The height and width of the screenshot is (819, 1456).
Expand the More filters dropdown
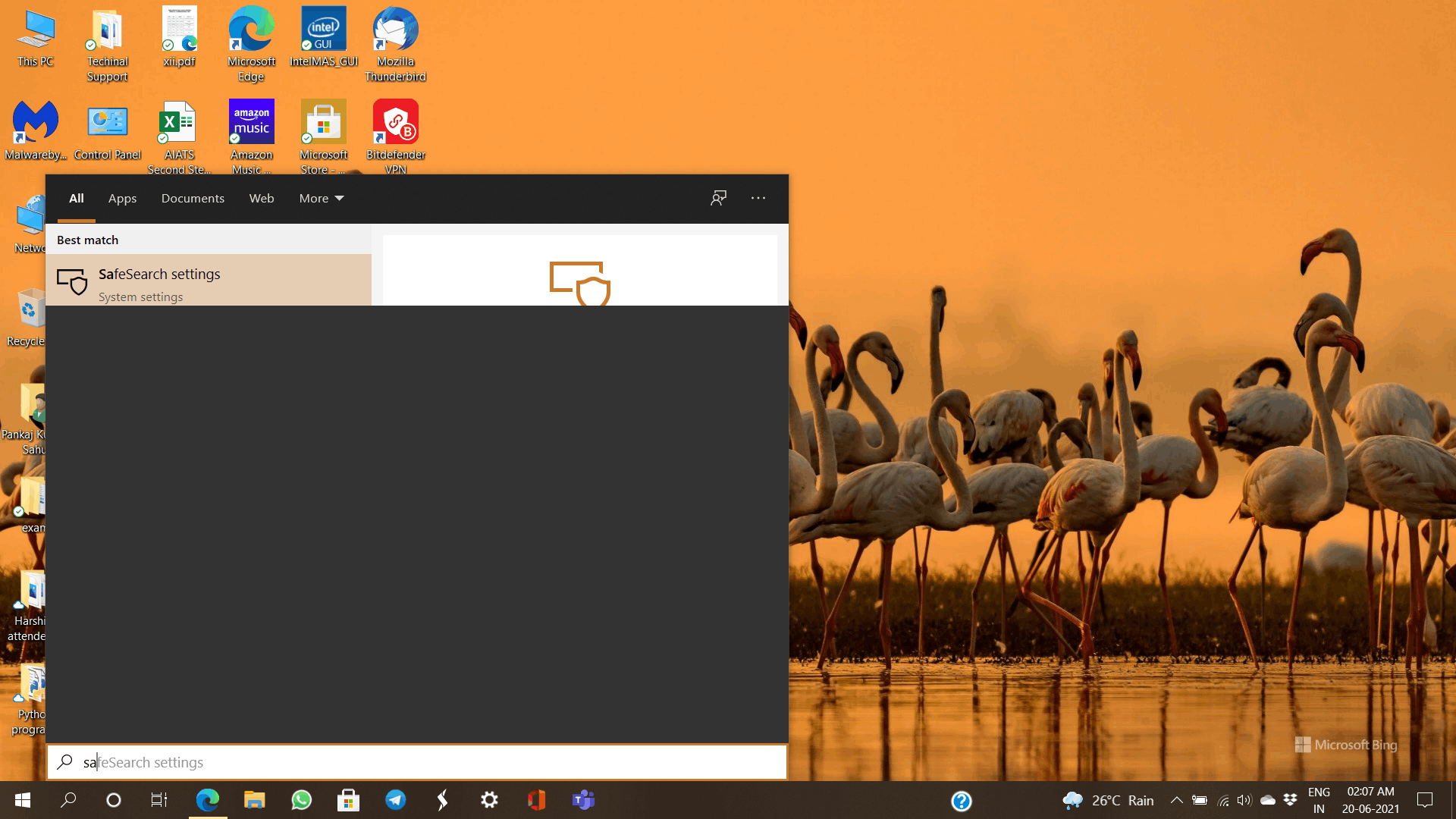[321, 199]
